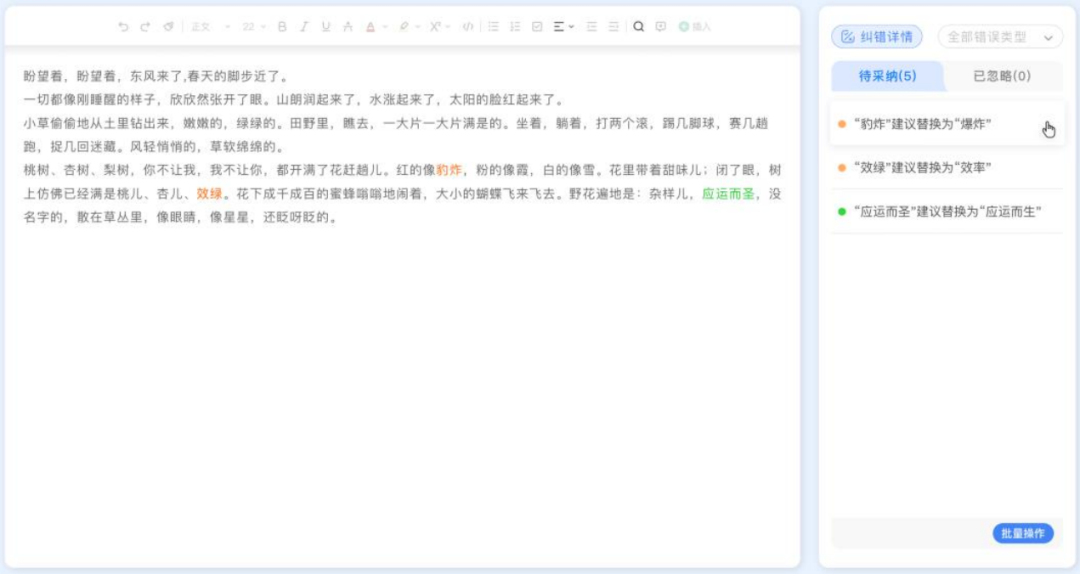Insert a checkbox task list
This screenshot has height=574, width=1080.
(x=537, y=27)
